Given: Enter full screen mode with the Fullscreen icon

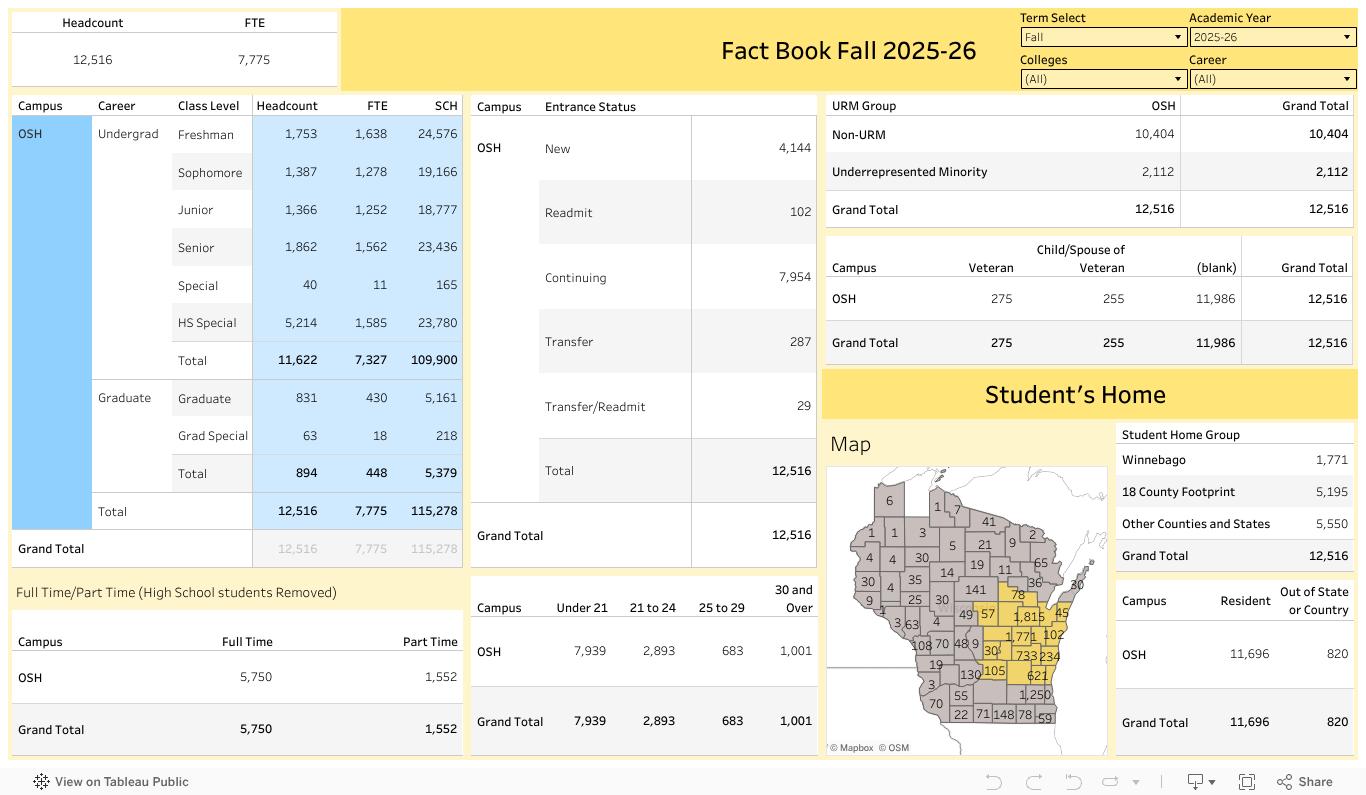Looking at the screenshot, I should [x=1247, y=782].
